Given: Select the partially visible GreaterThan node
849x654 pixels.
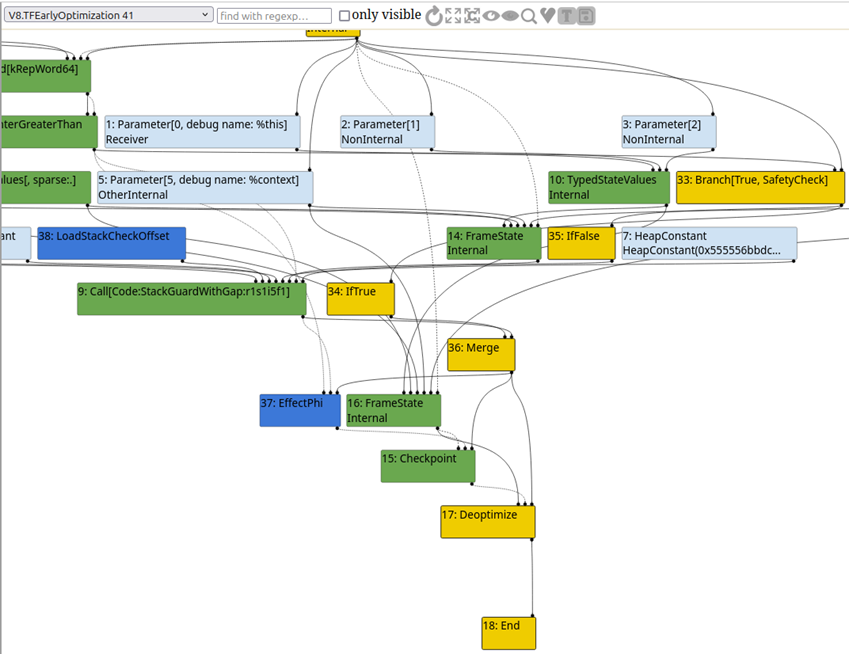Looking at the screenshot, I should coord(49,132).
